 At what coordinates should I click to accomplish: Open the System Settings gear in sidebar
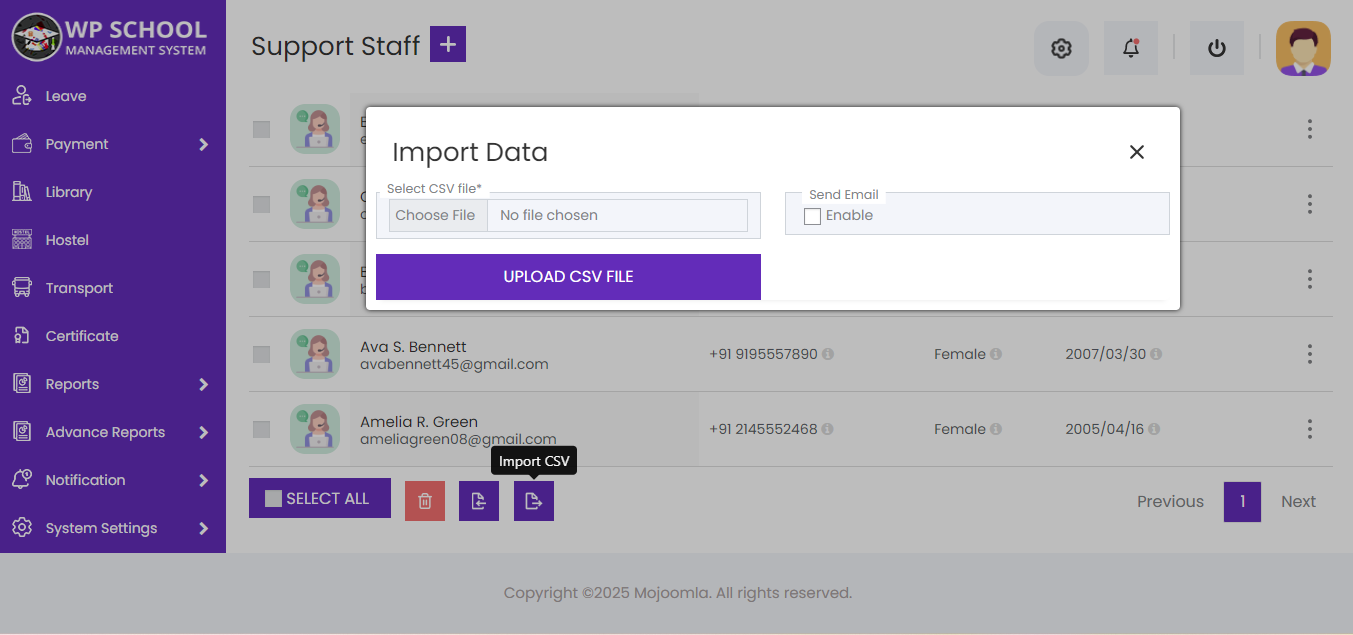coord(22,528)
